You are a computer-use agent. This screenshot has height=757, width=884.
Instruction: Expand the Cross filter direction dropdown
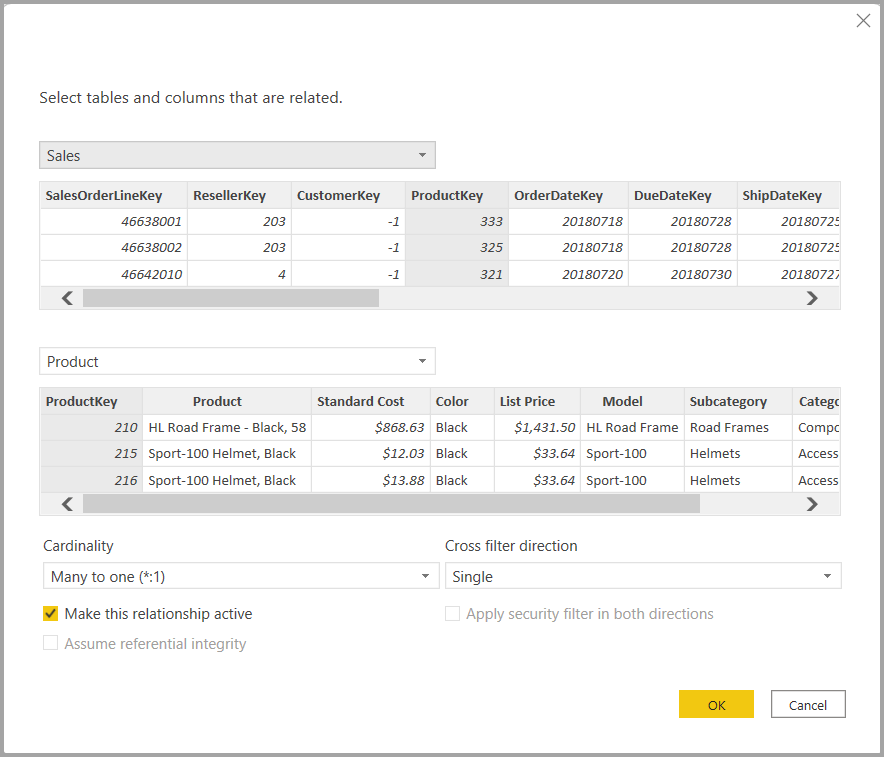[x=643, y=576]
